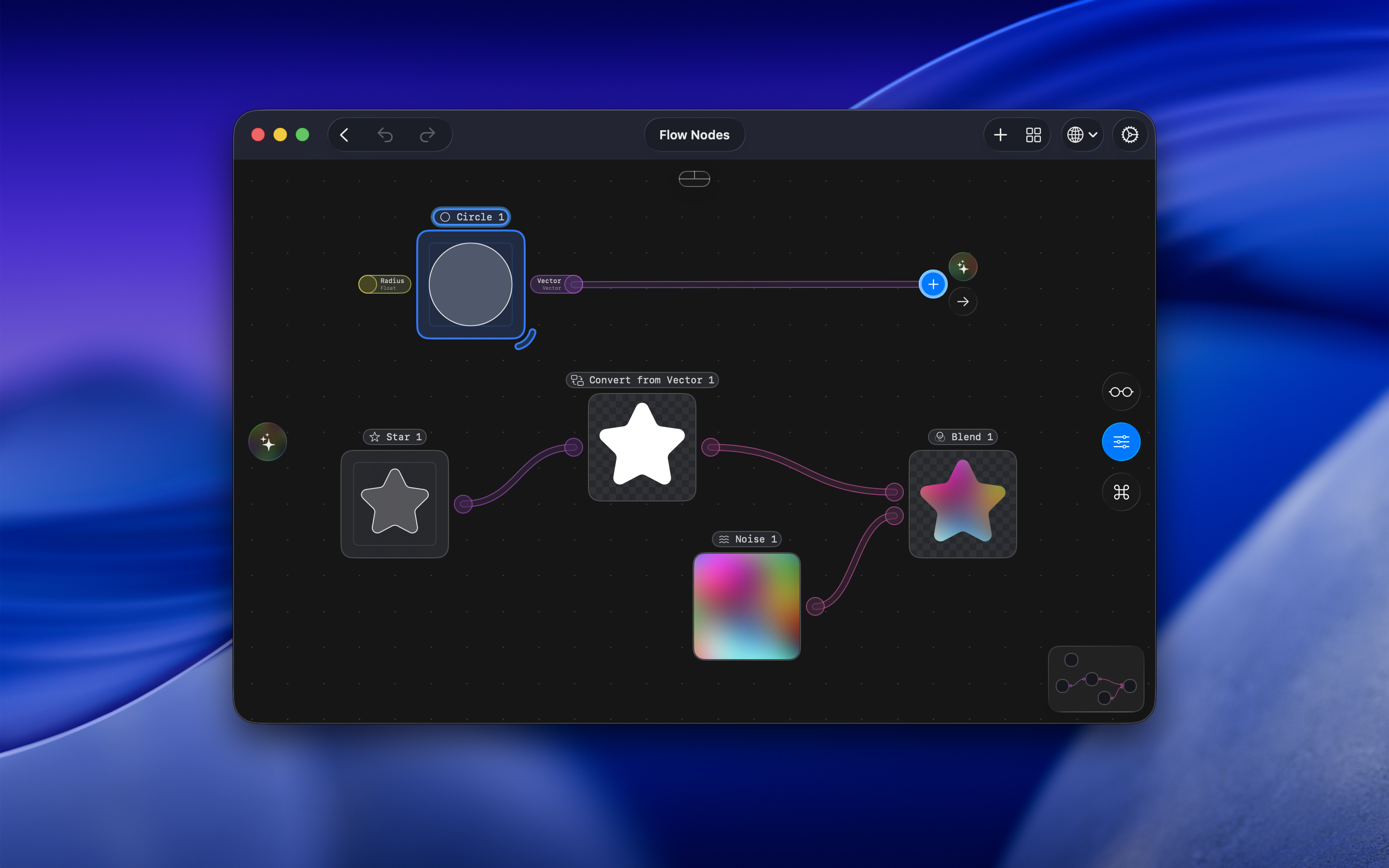The image size is (1389, 868).
Task: Click the glasses preview button
Action: click(x=1120, y=392)
